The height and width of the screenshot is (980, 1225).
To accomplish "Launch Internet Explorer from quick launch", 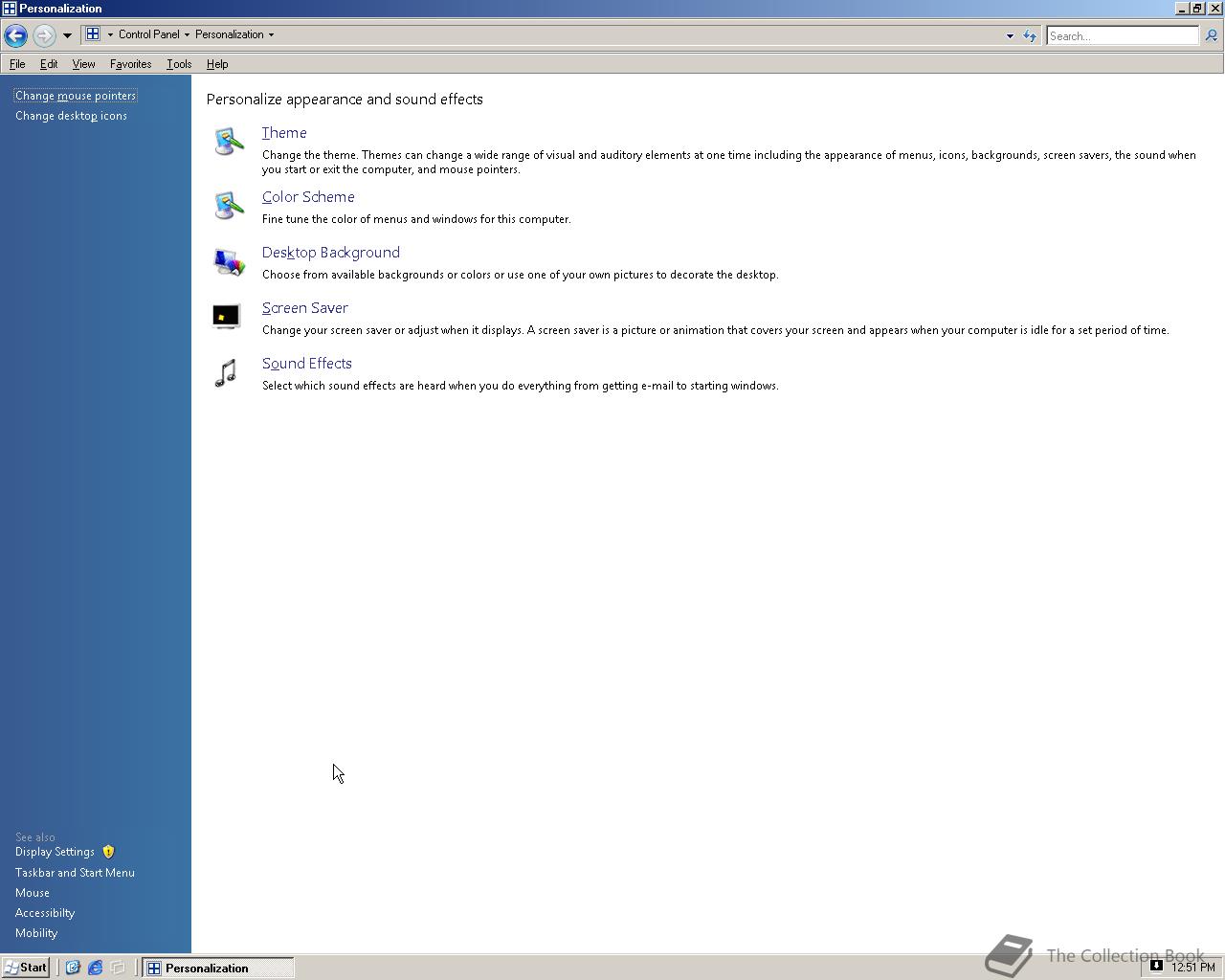I will pos(95,968).
